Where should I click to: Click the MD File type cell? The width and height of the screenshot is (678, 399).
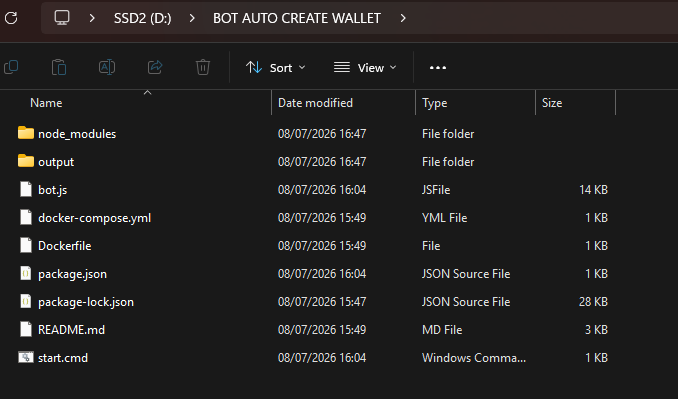pyautogui.click(x=442, y=330)
